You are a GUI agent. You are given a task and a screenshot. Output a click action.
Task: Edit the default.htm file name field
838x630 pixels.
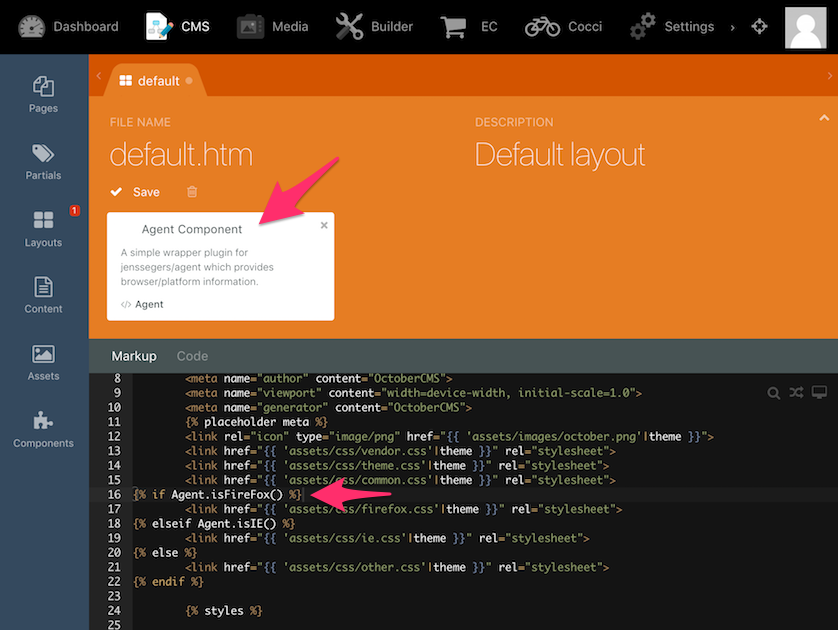pos(181,155)
